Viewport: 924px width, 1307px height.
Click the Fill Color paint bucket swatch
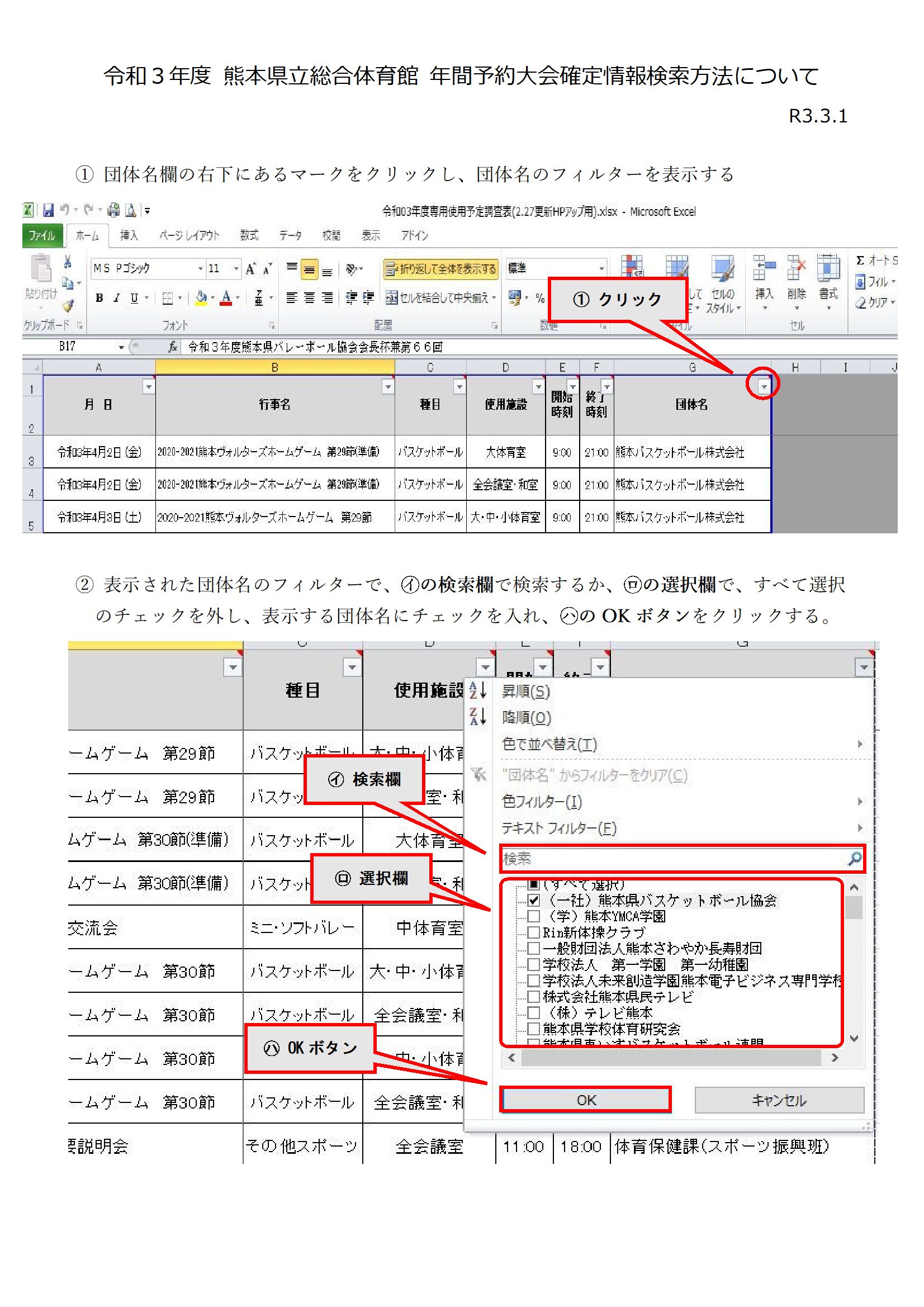click(201, 298)
